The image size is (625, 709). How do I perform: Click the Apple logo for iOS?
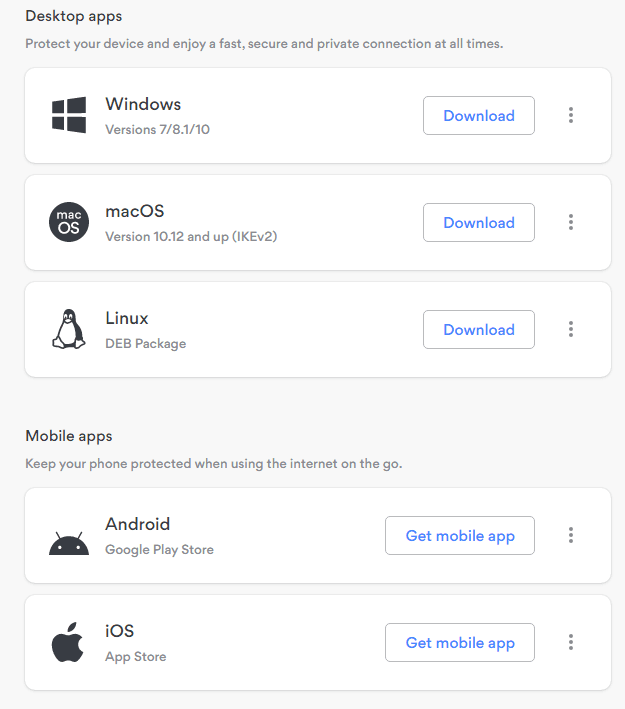(68, 642)
